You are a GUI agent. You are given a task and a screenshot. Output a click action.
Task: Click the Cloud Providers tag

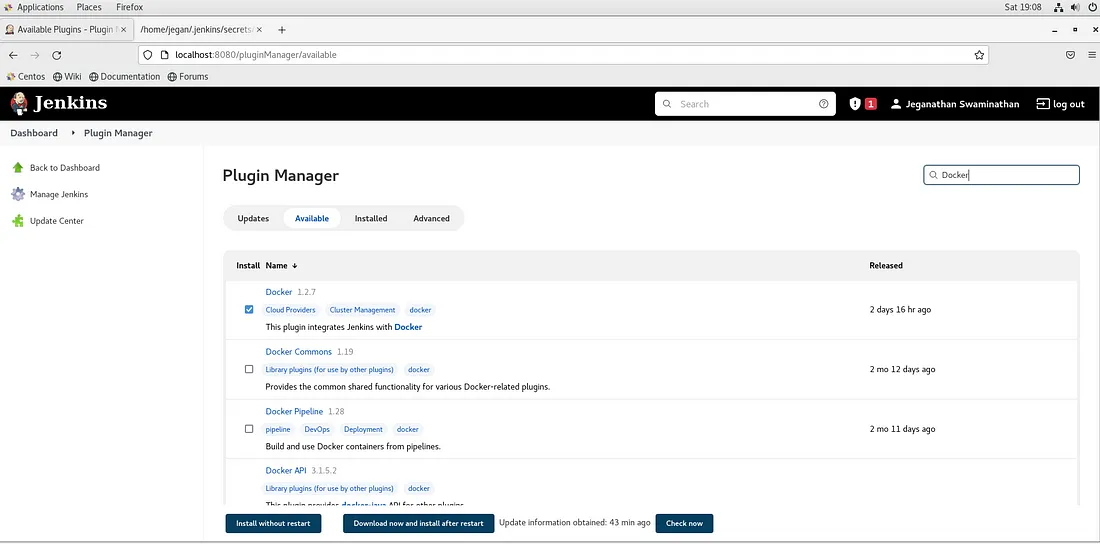click(x=290, y=310)
